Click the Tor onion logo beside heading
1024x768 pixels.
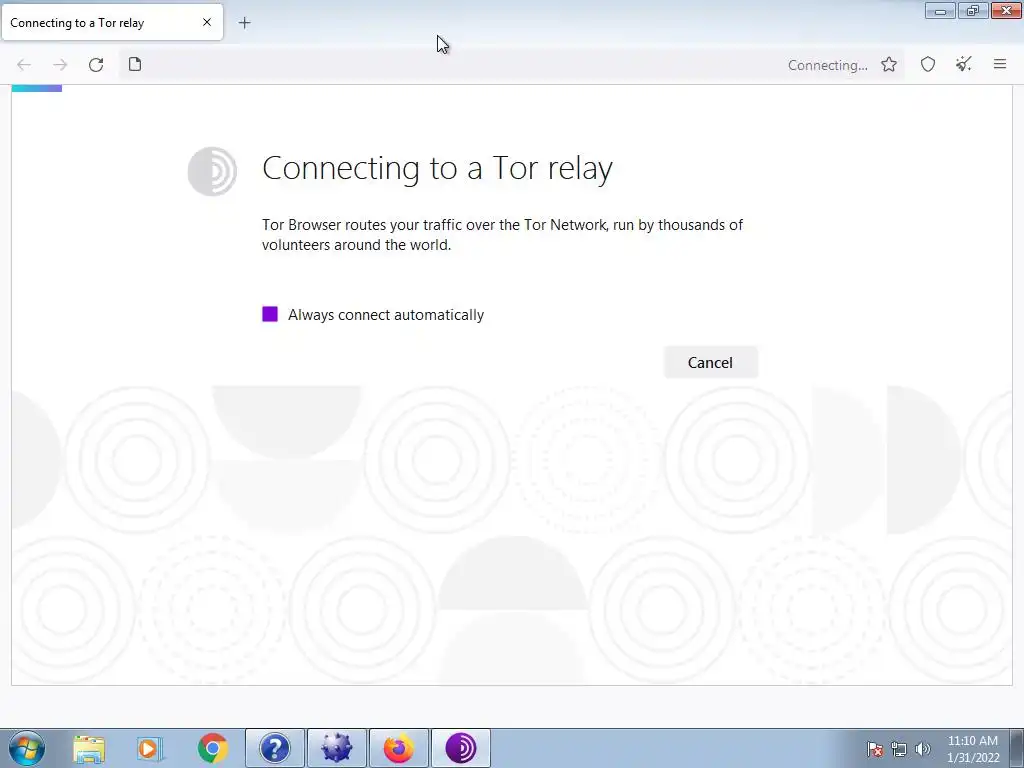pyautogui.click(x=212, y=171)
